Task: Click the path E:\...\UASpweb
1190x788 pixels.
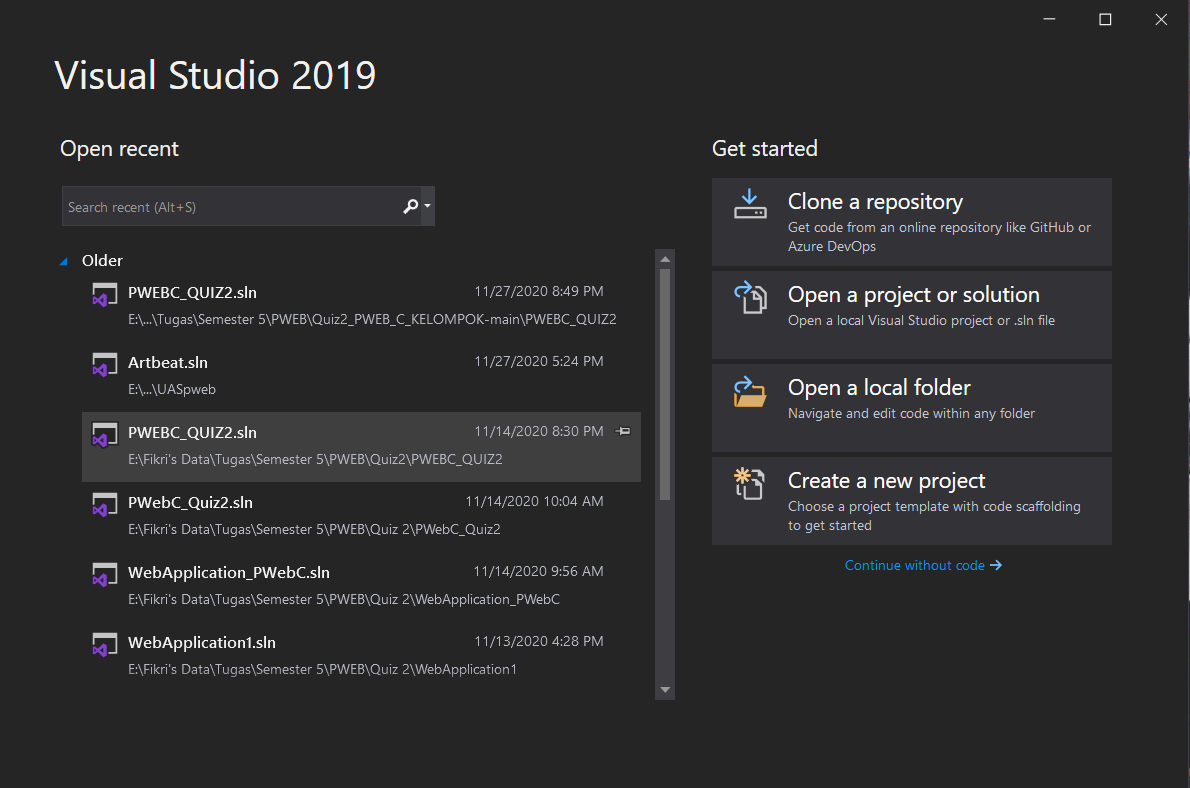Action: [x=172, y=389]
